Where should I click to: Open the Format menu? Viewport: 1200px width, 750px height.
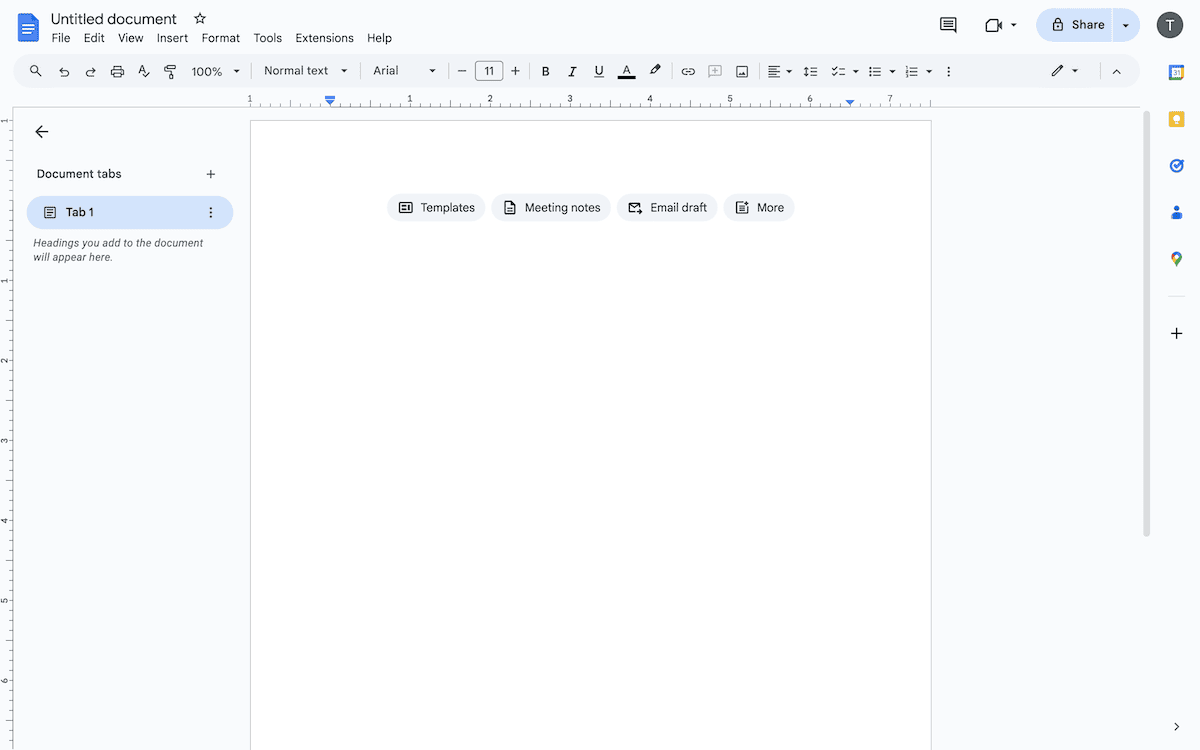tap(221, 38)
